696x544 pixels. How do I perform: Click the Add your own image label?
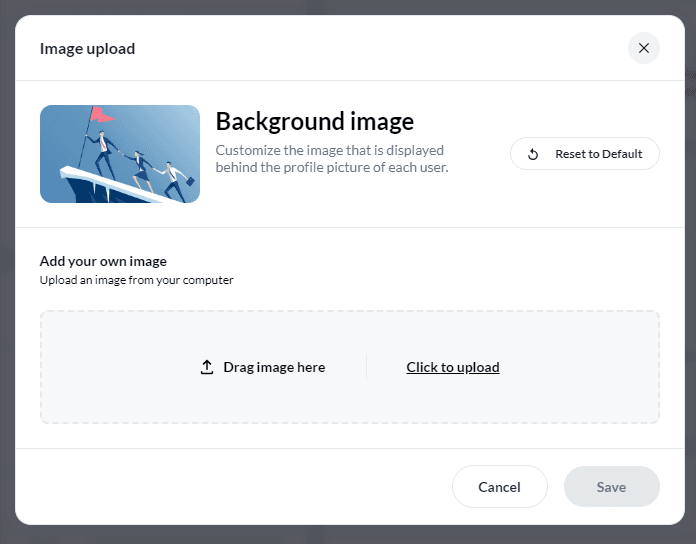tap(103, 261)
